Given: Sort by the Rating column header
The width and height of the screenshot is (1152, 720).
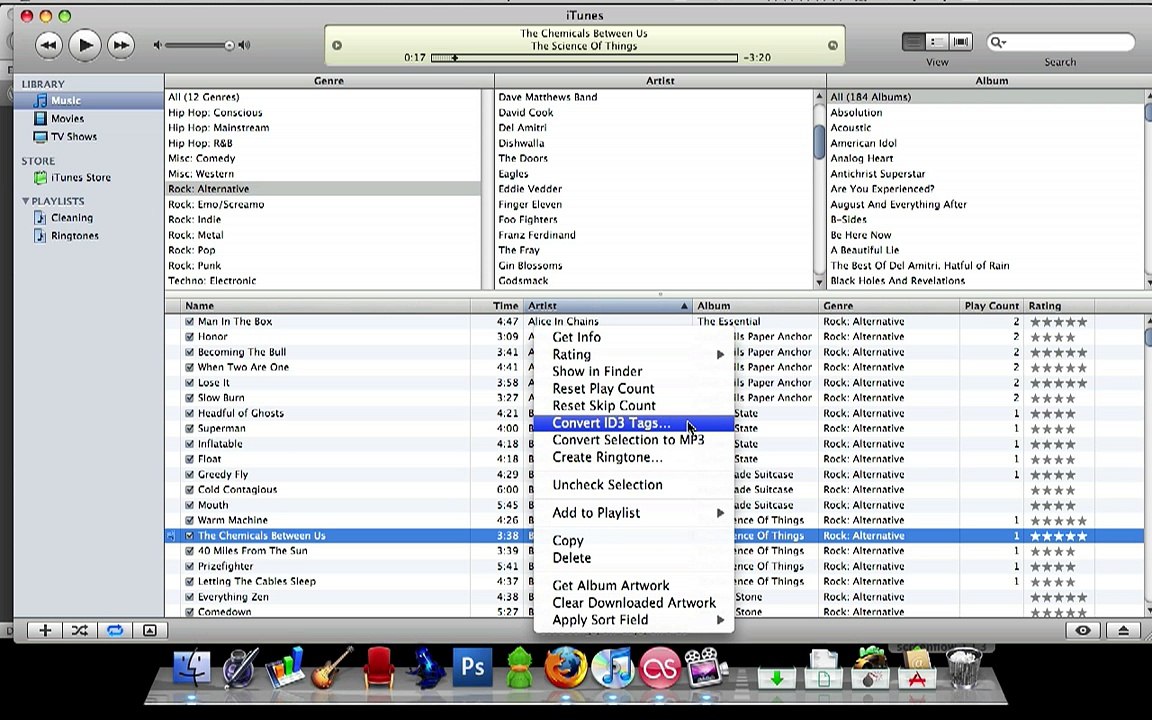Looking at the screenshot, I should point(1059,306).
